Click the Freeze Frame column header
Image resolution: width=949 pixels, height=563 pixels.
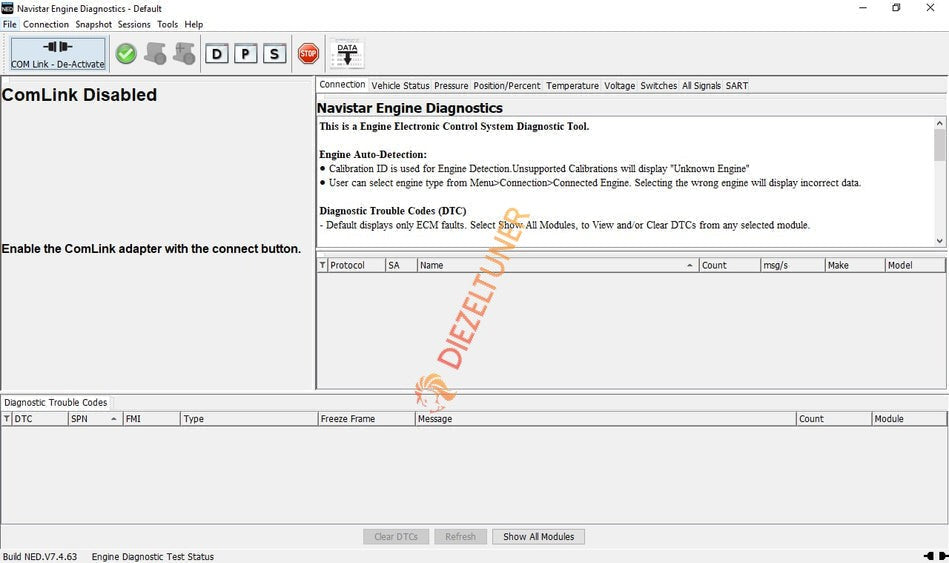367,419
